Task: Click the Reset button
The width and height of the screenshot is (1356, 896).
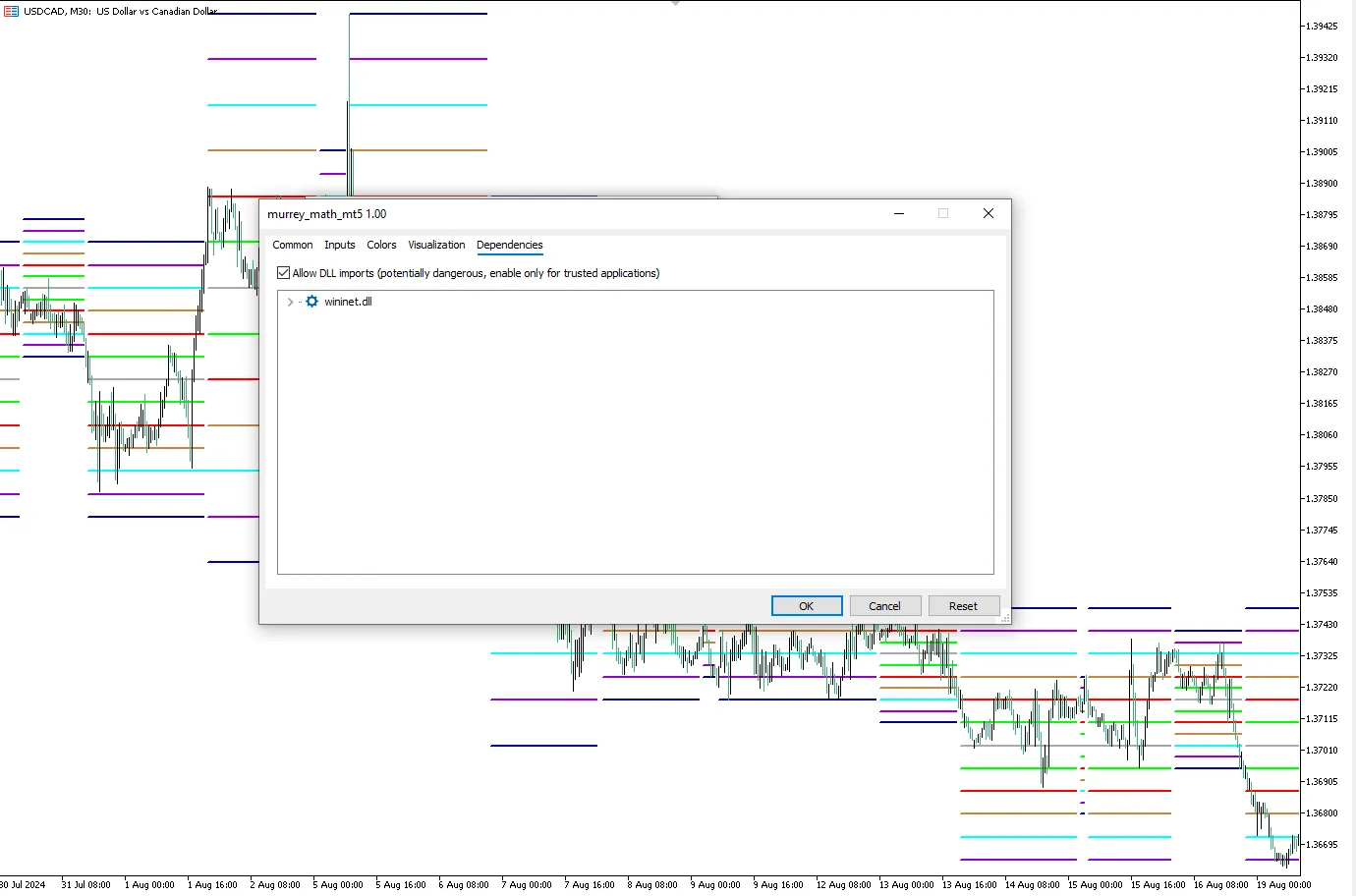Action: pos(963,606)
